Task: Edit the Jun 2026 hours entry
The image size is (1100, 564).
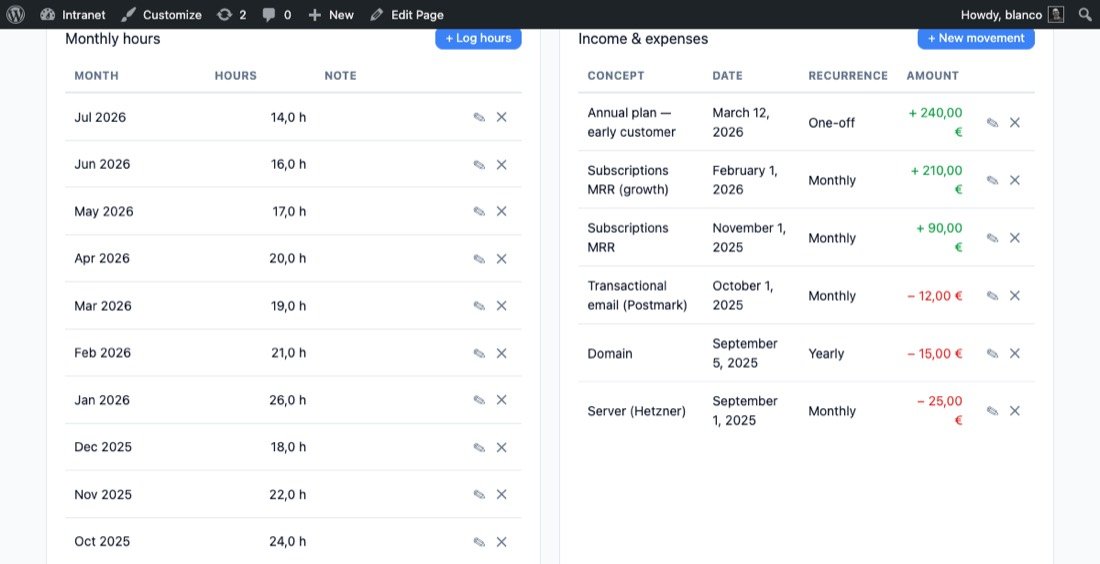Action: (x=479, y=164)
